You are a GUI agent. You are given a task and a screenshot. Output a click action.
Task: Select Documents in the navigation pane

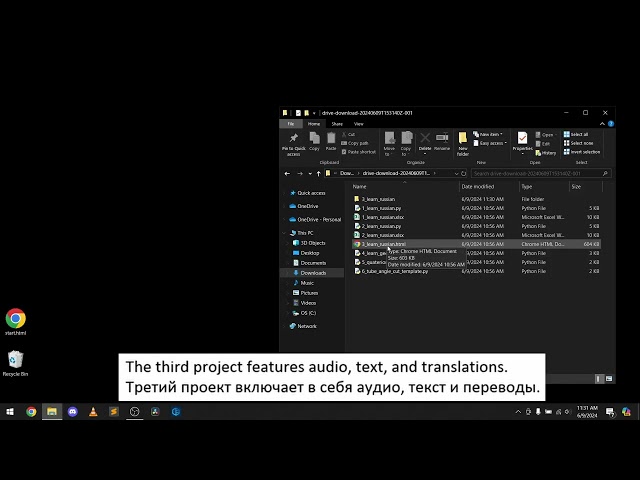pyautogui.click(x=309, y=263)
